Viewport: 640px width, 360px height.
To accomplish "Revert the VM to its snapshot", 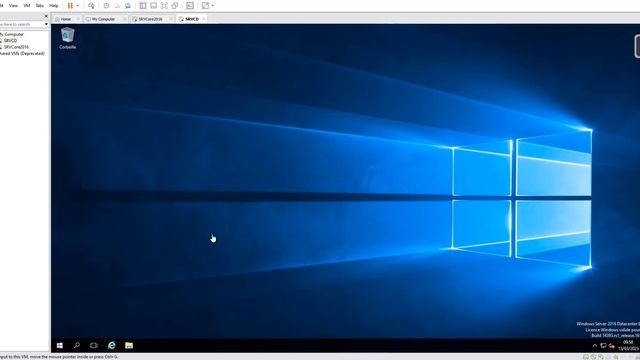I will (117, 6).
